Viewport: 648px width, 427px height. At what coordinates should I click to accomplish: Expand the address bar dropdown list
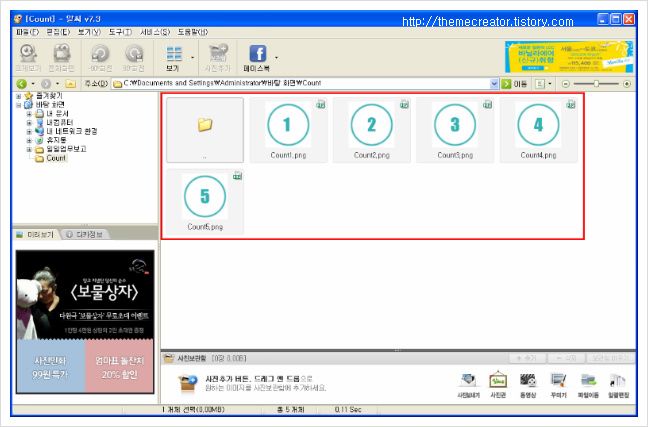pyautogui.click(x=494, y=84)
